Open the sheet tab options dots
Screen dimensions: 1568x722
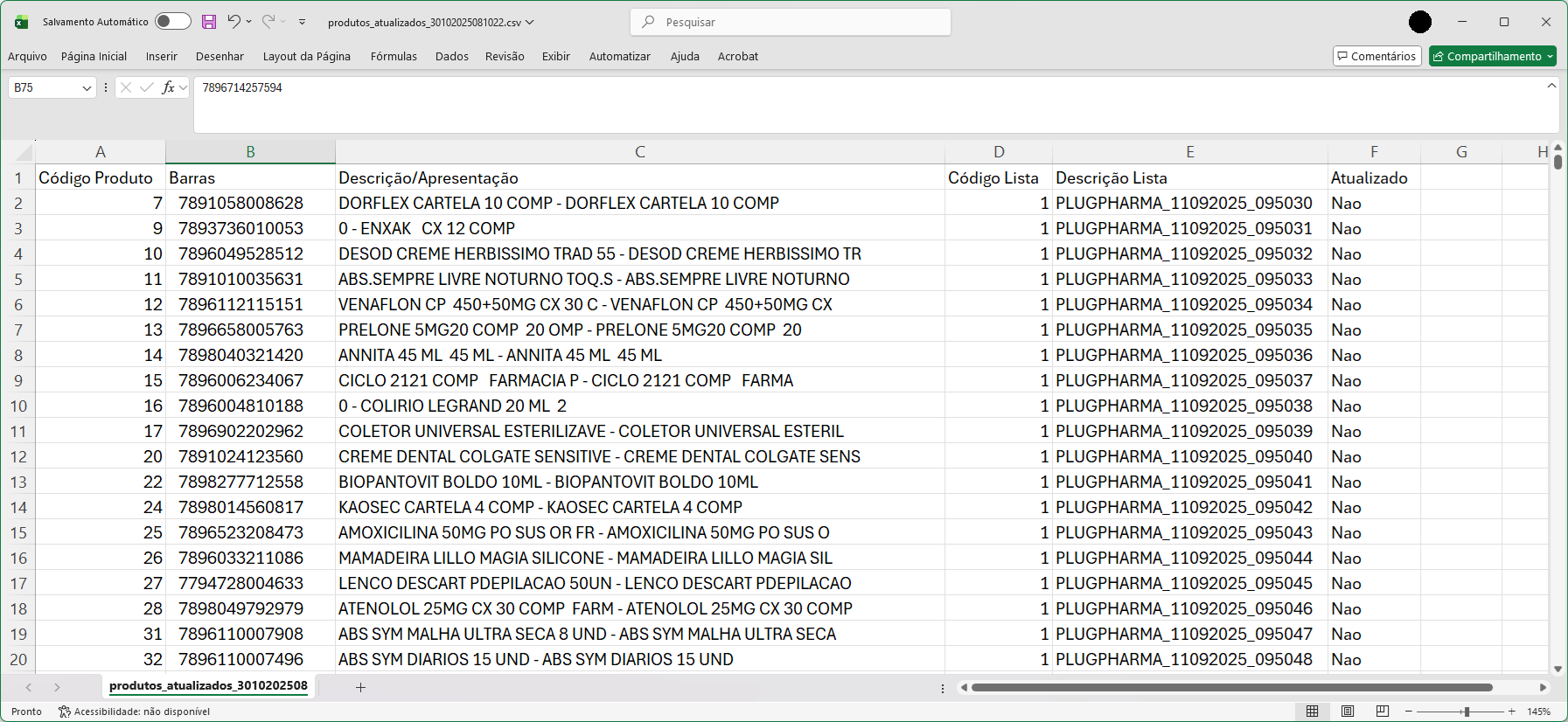coord(943,688)
